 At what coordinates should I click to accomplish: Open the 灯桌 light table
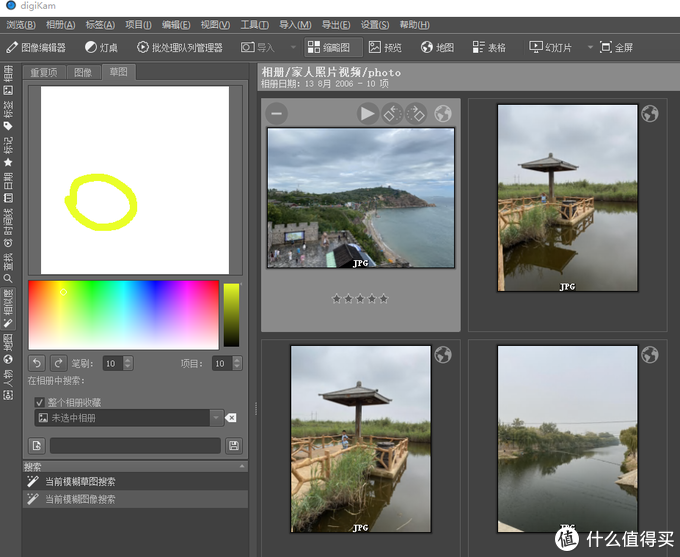pos(101,47)
